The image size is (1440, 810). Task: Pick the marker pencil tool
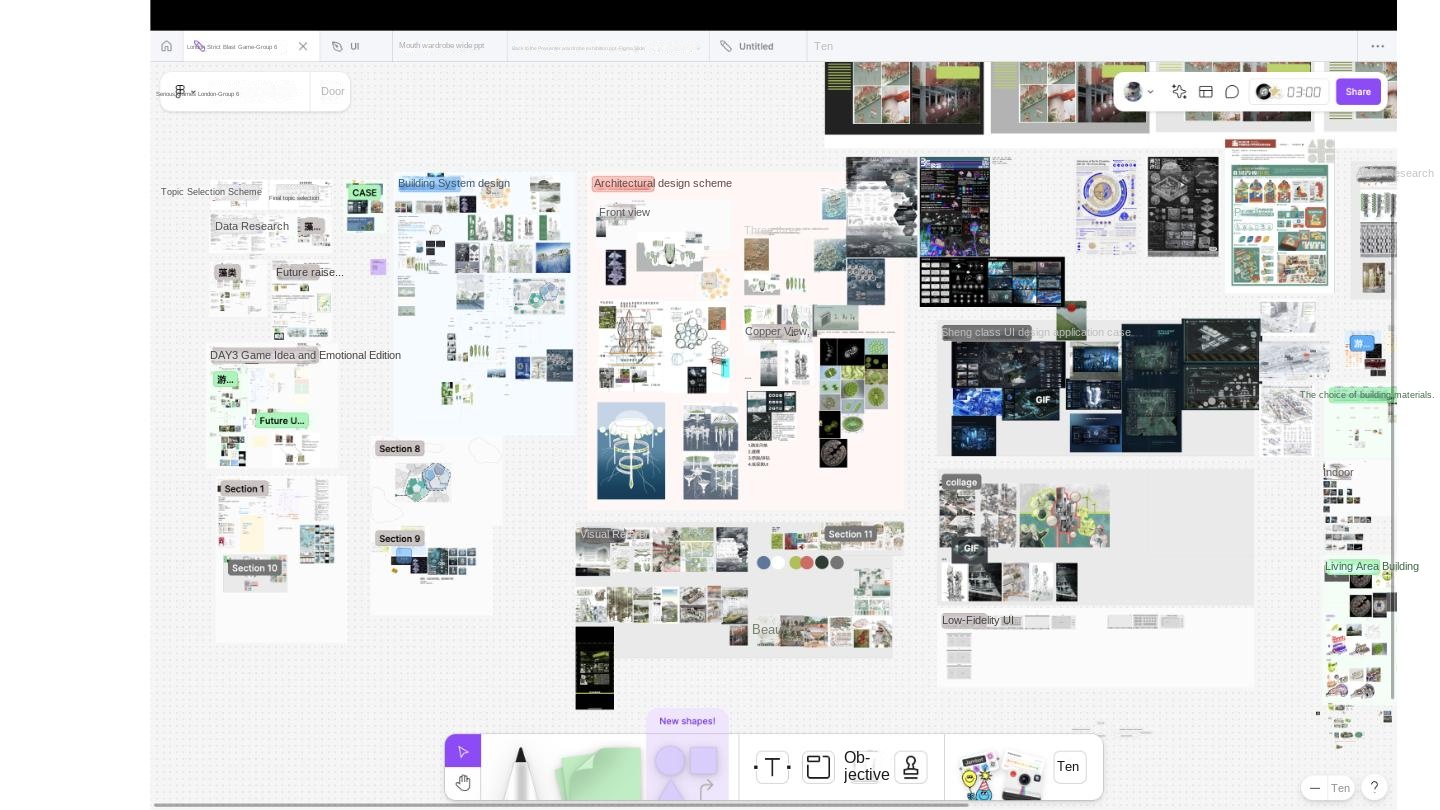tap(520, 771)
